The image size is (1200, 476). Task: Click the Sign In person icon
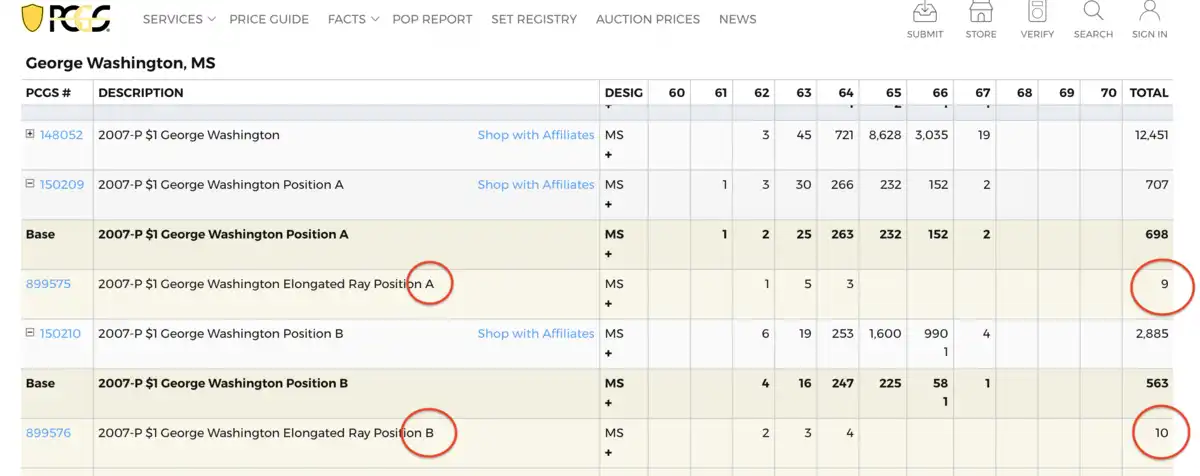click(1149, 12)
